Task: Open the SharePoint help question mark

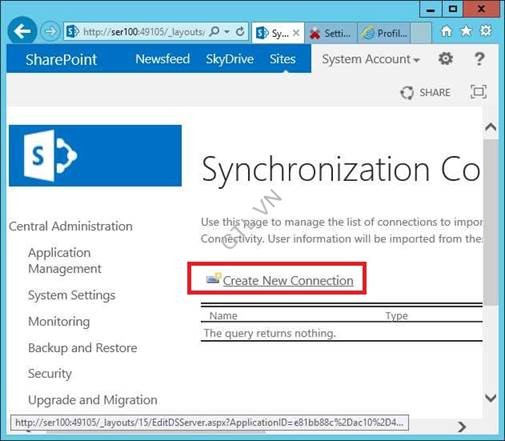Action: tap(479, 59)
